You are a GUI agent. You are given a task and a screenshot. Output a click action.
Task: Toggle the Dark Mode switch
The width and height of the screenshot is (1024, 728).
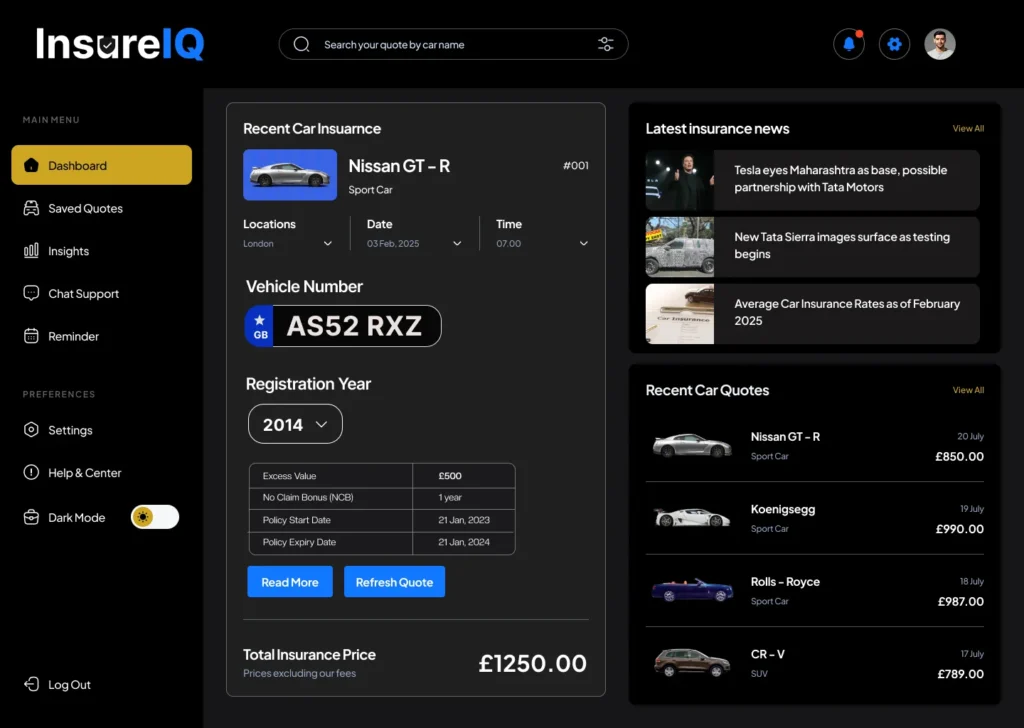(x=155, y=517)
